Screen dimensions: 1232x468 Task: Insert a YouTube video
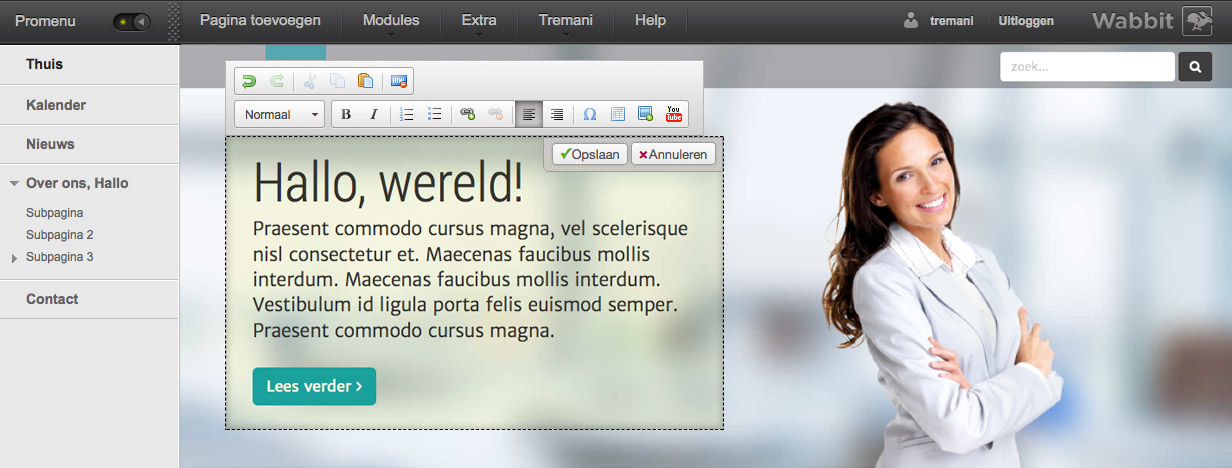pyautogui.click(x=674, y=114)
